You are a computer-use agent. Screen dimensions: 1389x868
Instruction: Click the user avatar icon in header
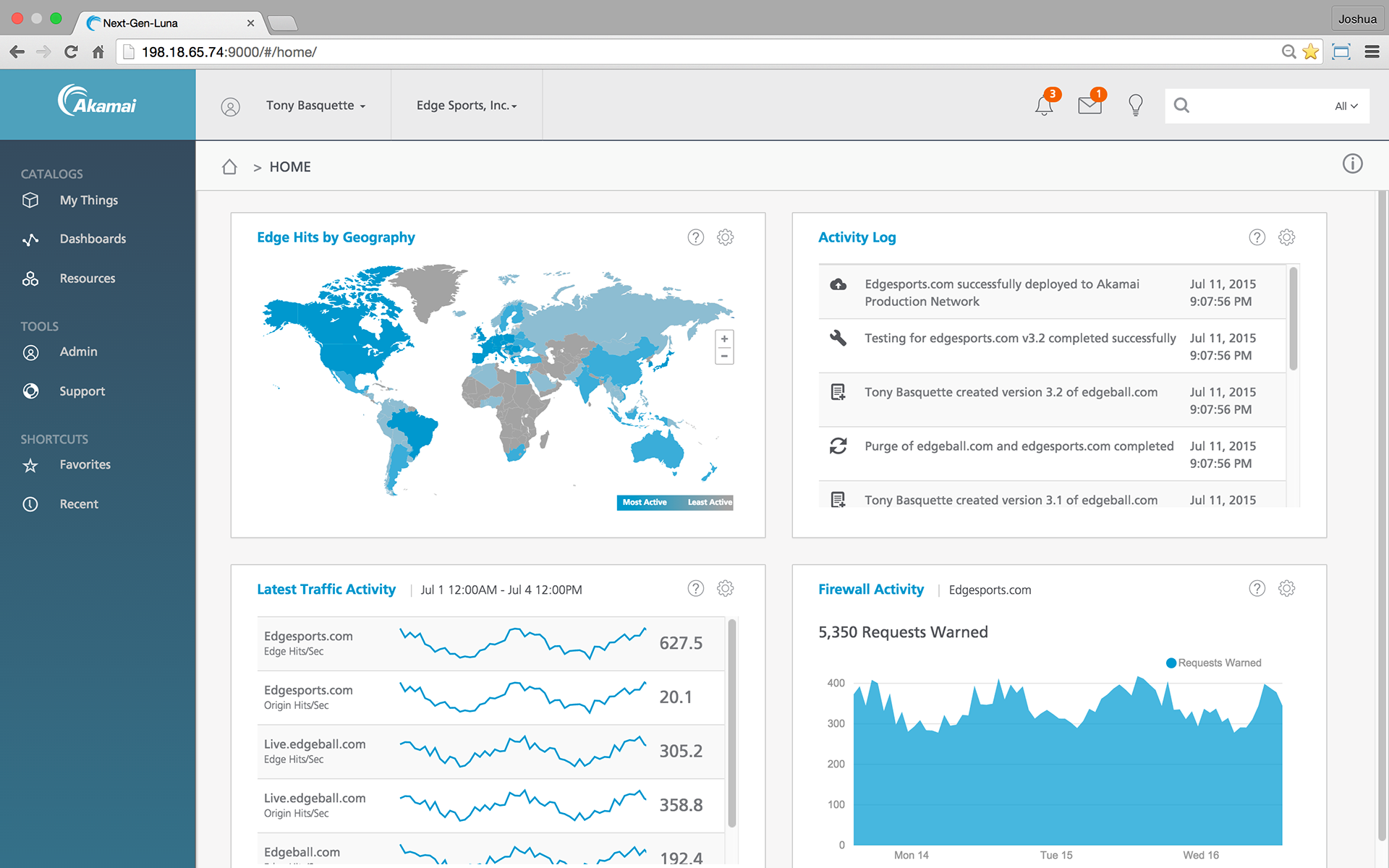230,107
